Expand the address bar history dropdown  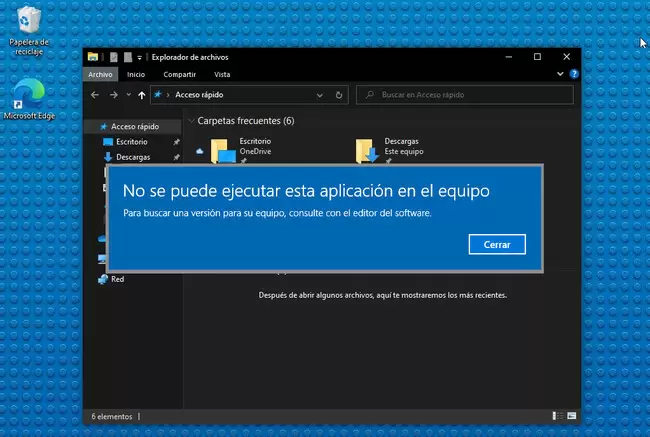pos(320,95)
